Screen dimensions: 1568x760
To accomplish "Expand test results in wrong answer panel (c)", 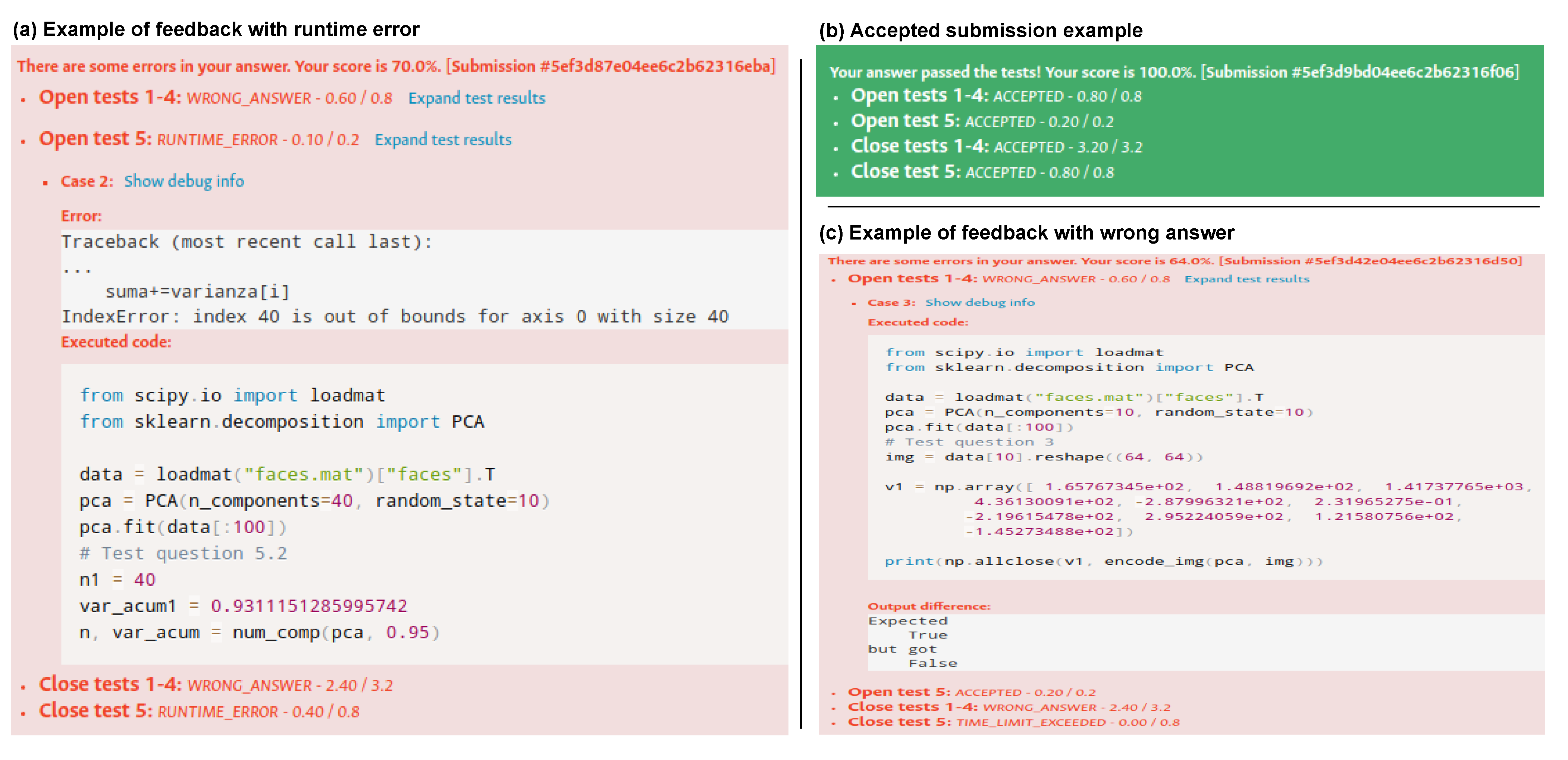I will pyautogui.click(x=1246, y=279).
